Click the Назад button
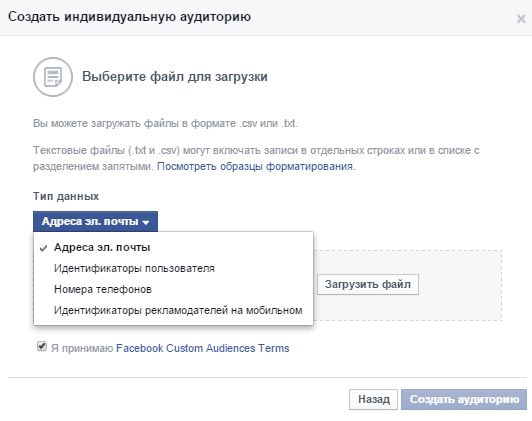This screenshot has height=421, width=532. [373, 399]
